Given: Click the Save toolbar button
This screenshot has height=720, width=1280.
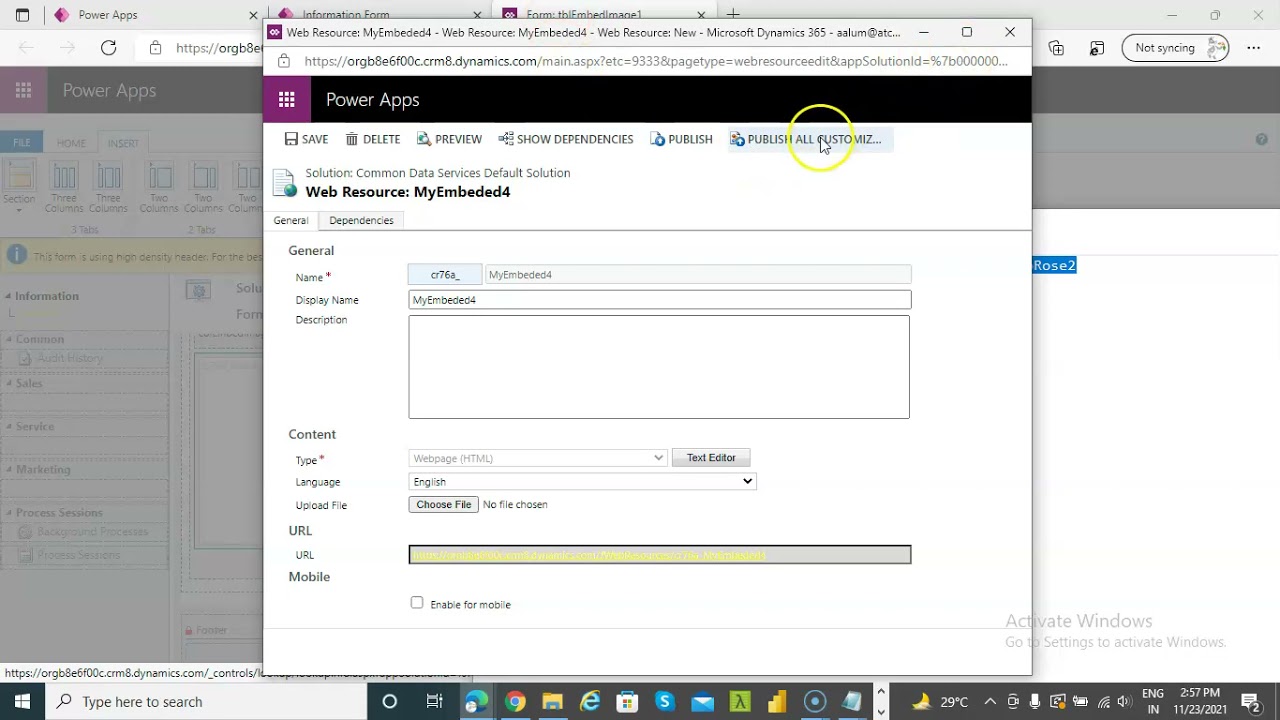Looking at the screenshot, I should tap(306, 139).
